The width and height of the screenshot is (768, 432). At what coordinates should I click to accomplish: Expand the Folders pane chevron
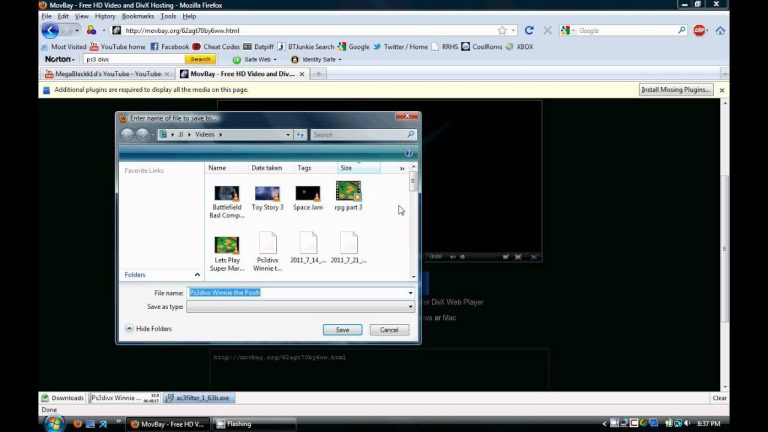tap(197, 274)
